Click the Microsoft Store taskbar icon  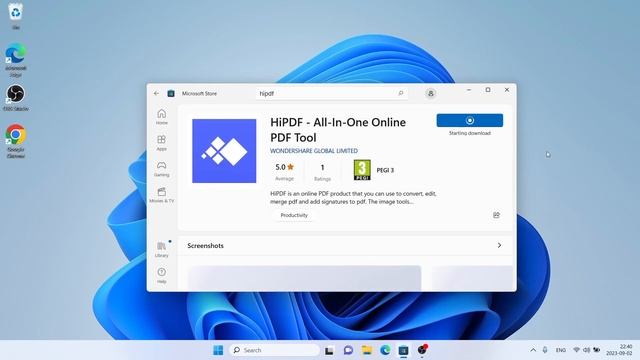pos(403,350)
